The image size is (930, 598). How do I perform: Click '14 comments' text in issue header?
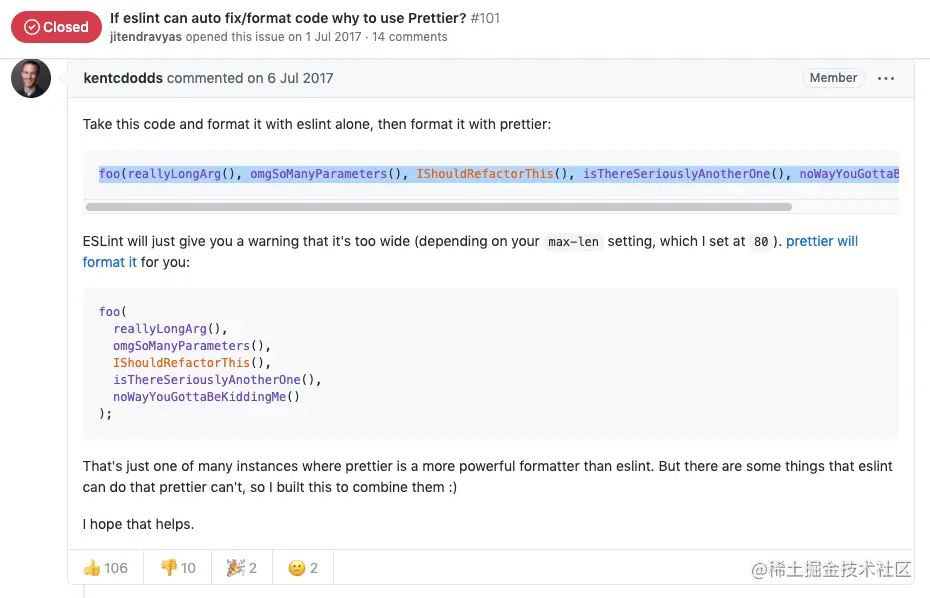point(409,37)
